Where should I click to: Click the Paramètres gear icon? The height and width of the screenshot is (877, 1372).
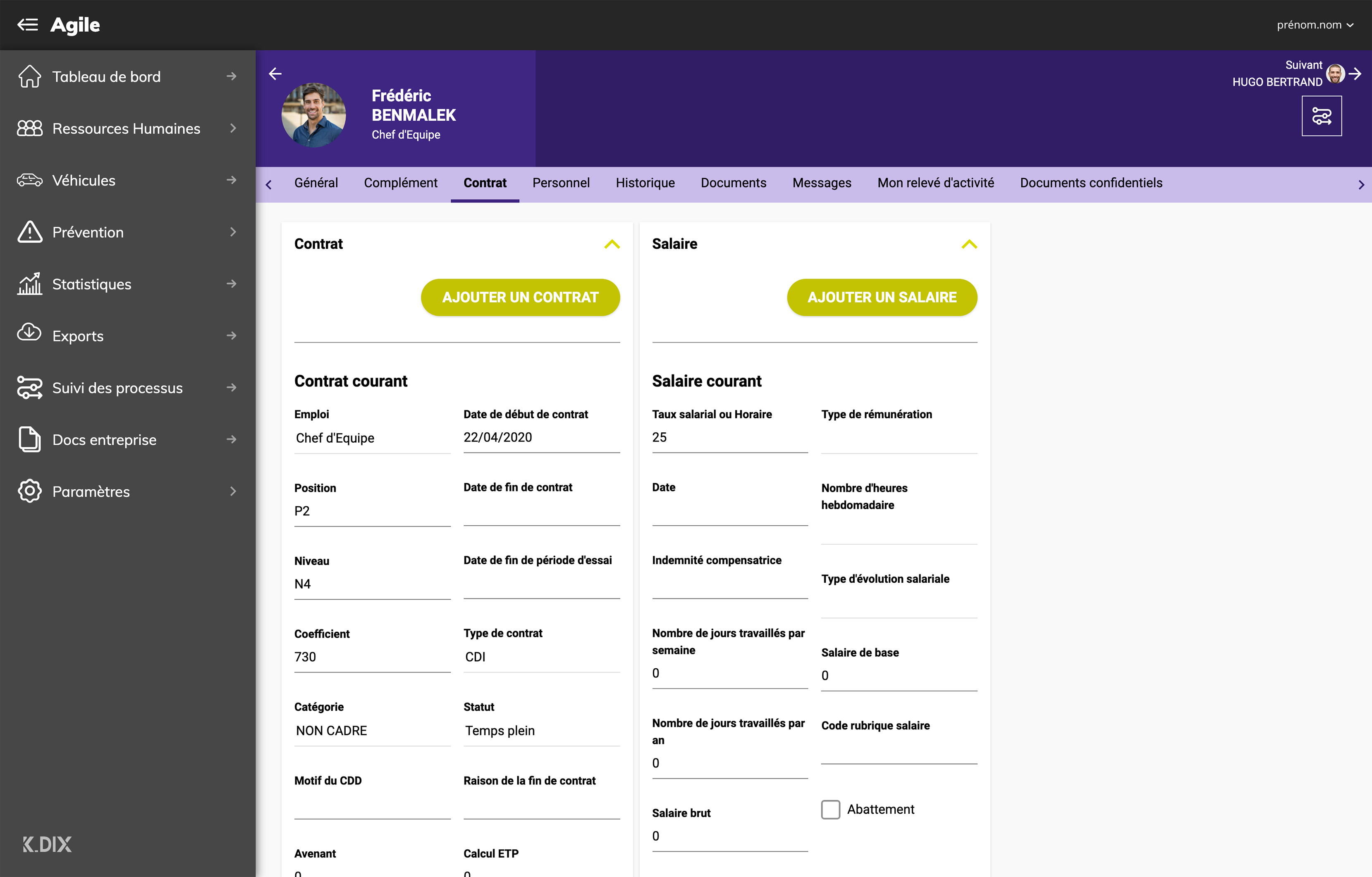[30, 491]
